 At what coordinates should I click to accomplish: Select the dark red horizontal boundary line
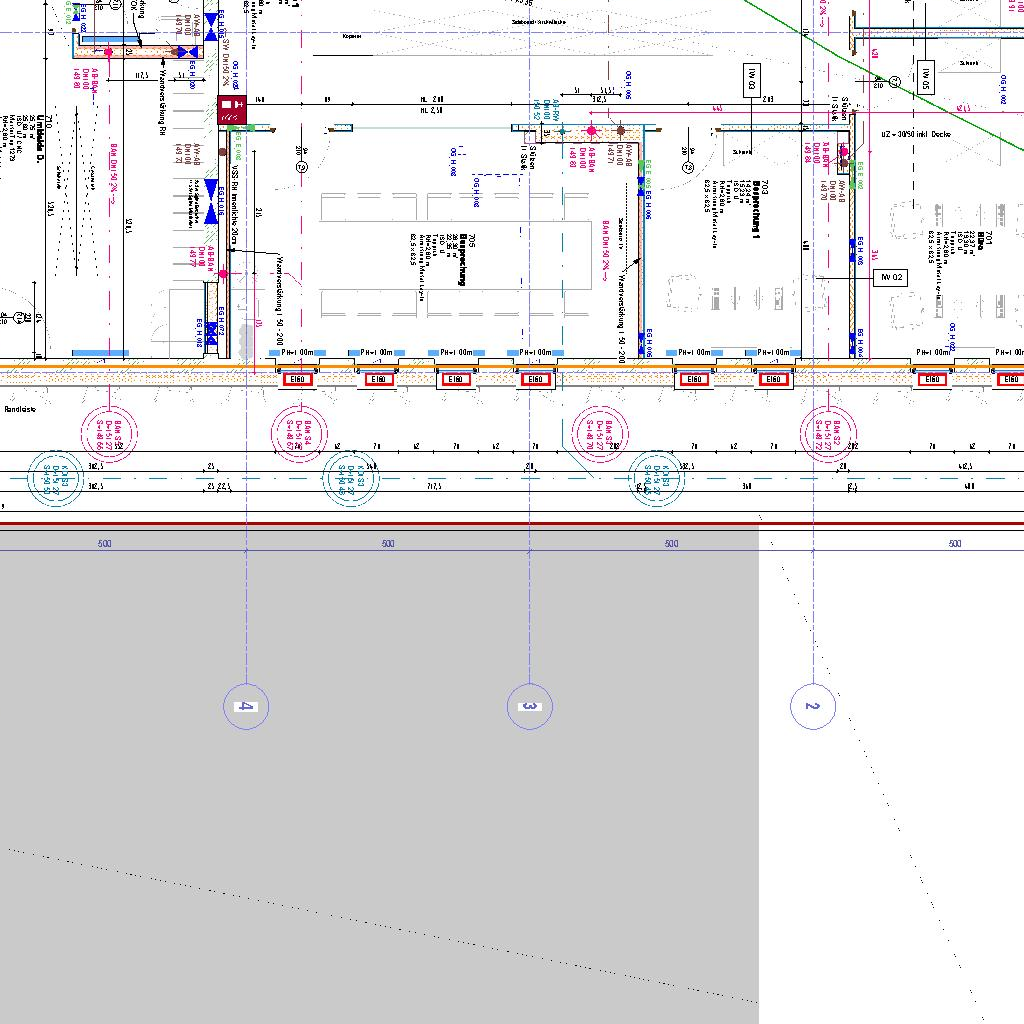512,524
